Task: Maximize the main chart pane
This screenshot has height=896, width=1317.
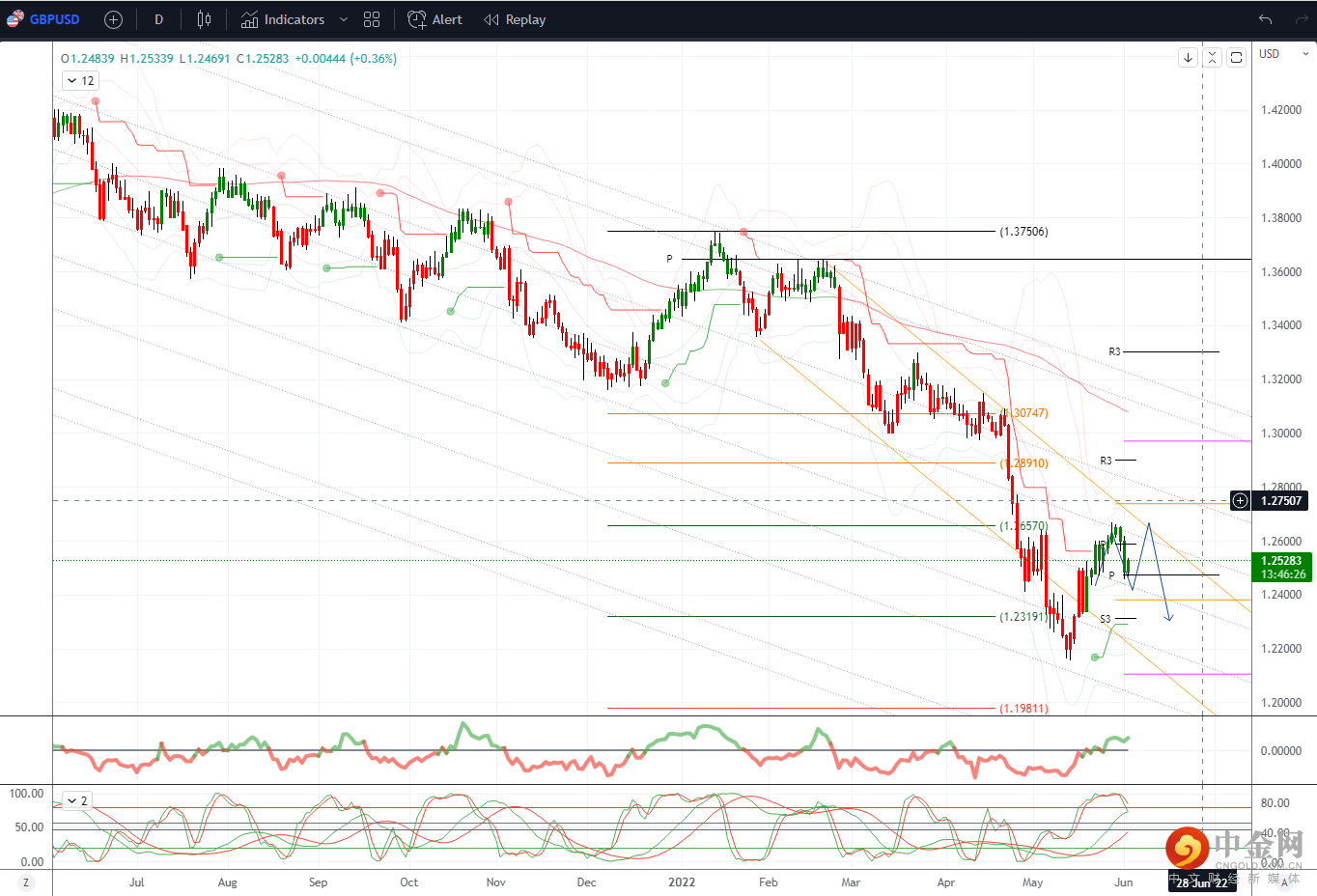Action: (x=1236, y=58)
